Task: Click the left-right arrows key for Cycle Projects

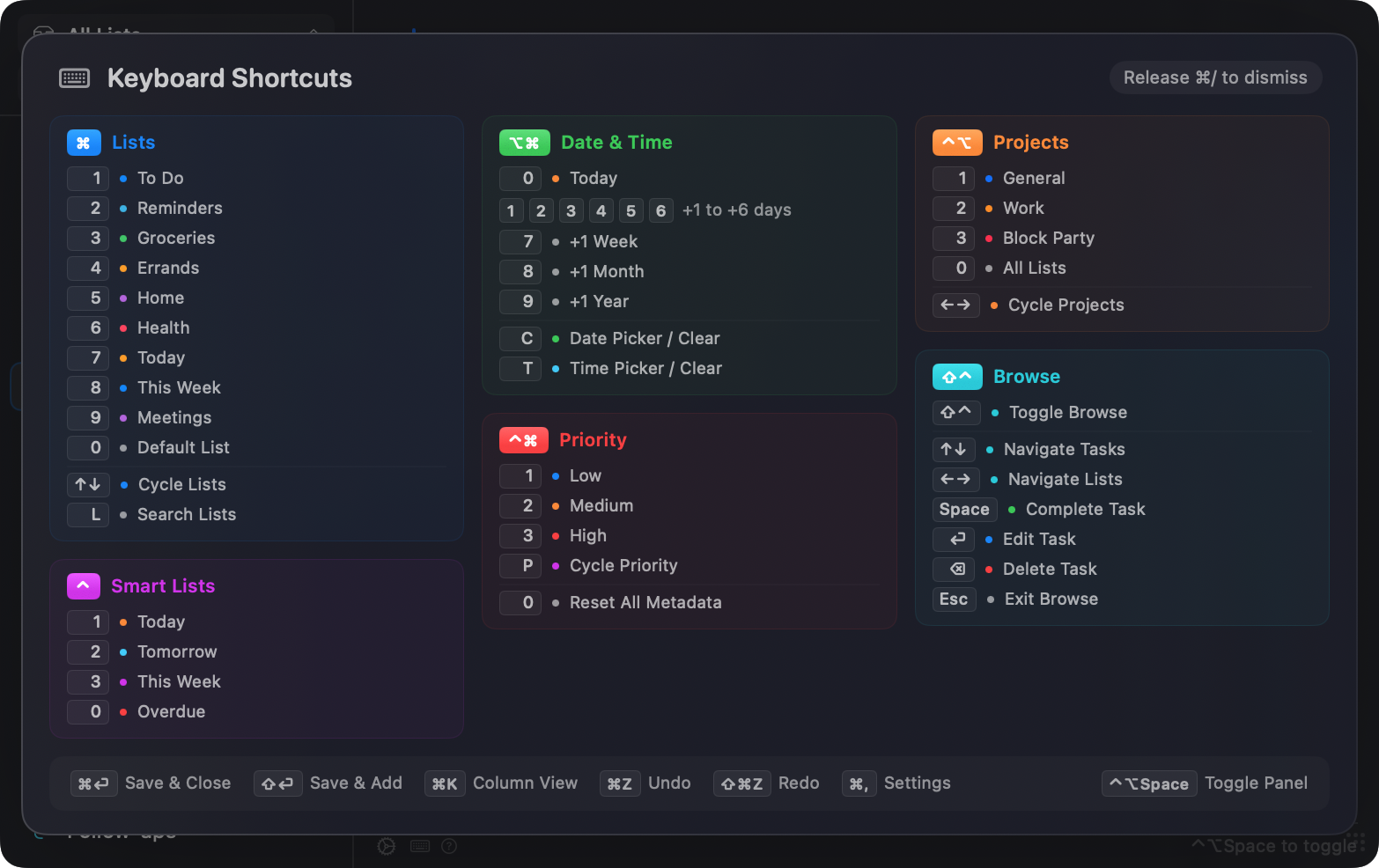Action: pos(955,305)
